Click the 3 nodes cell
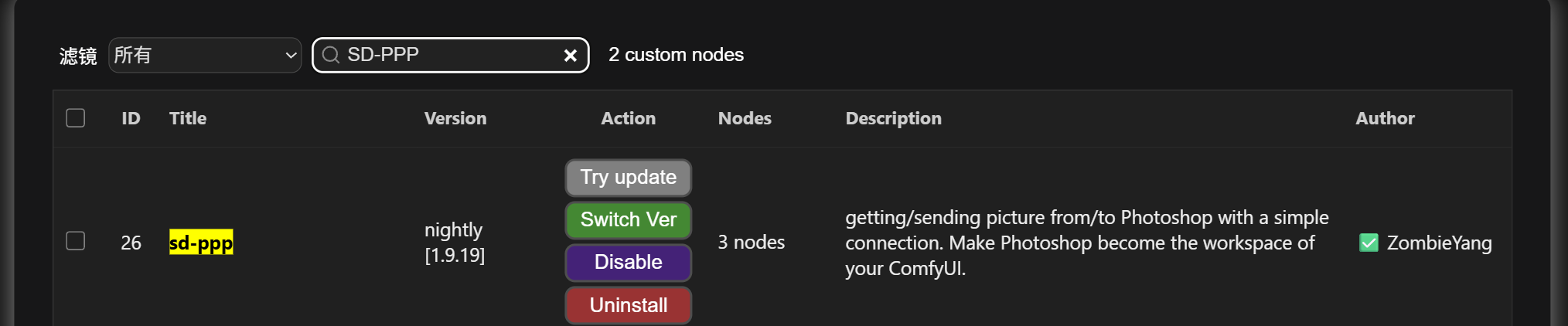The height and width of the screenshot is (326, 1568). (x=751, y=243)
